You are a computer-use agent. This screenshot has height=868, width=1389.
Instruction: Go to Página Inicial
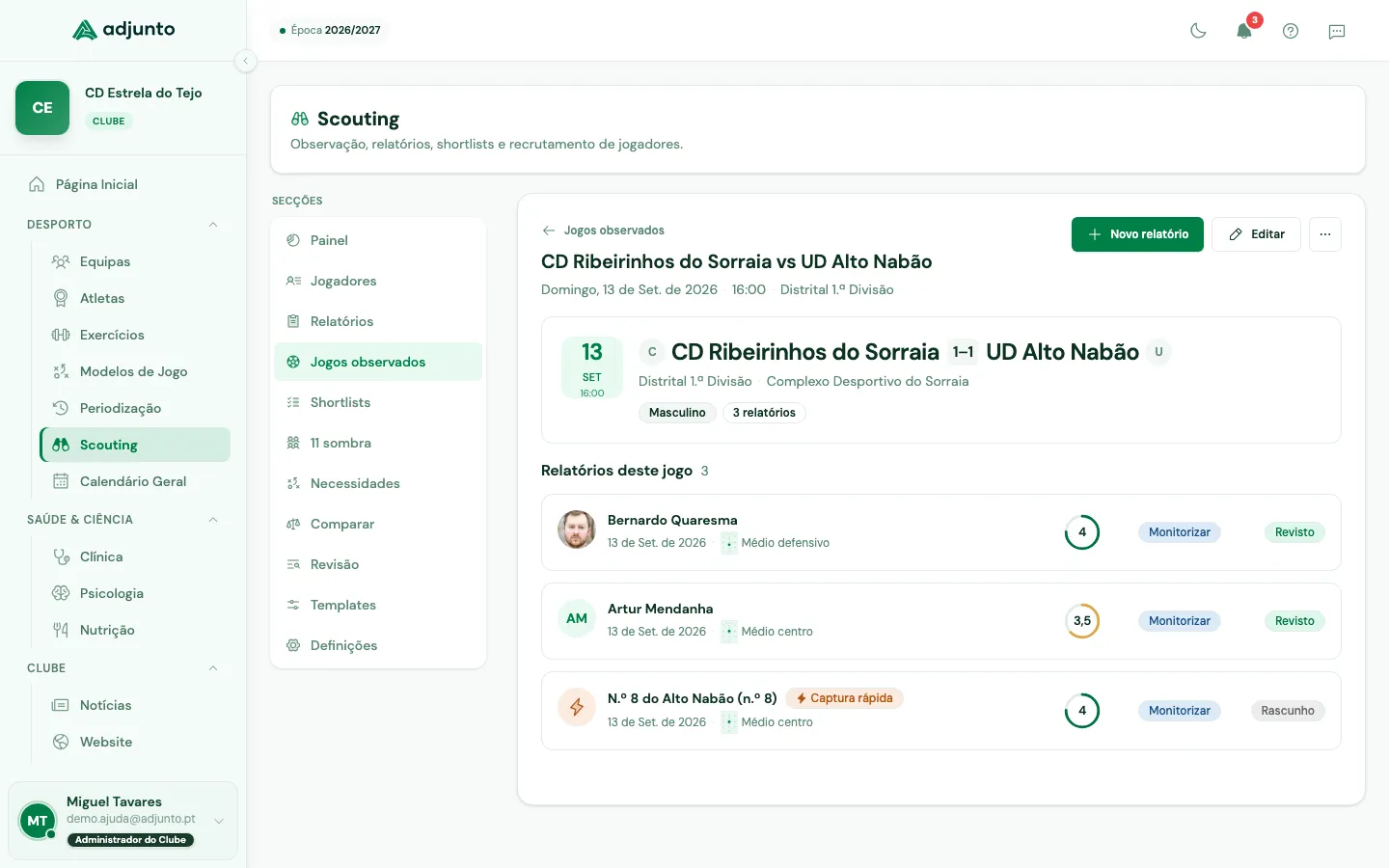coord(123,184)
